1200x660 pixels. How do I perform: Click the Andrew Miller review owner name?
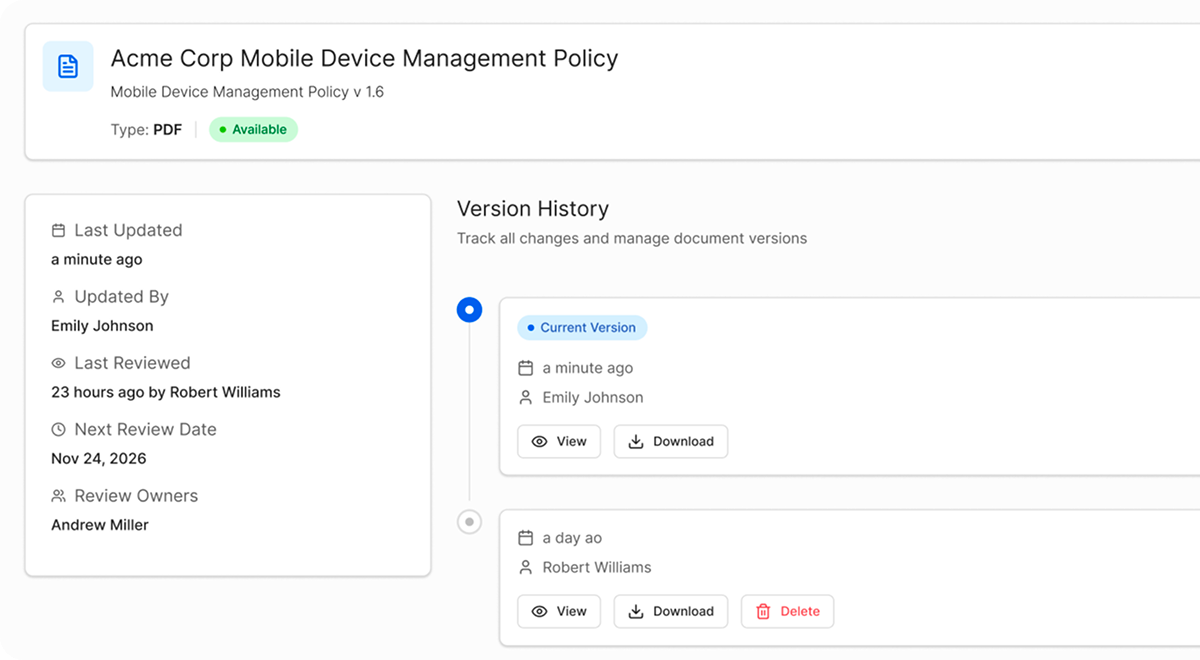(x=100, y=525)
